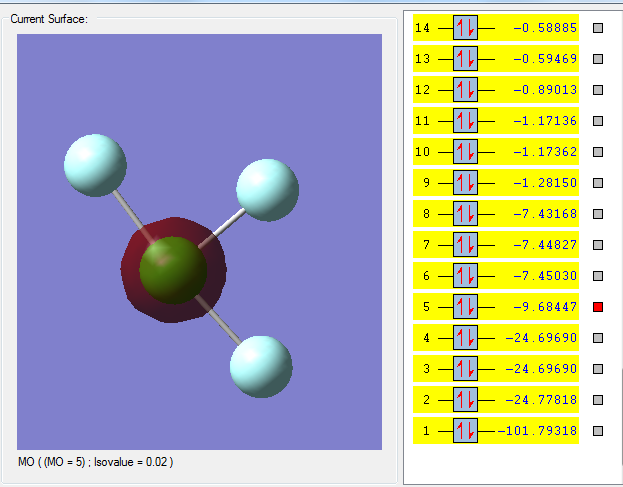Select energy value -1.28150
Image resolution: width=623 pixels, height=487 pixels.
(x=545, y=183)
